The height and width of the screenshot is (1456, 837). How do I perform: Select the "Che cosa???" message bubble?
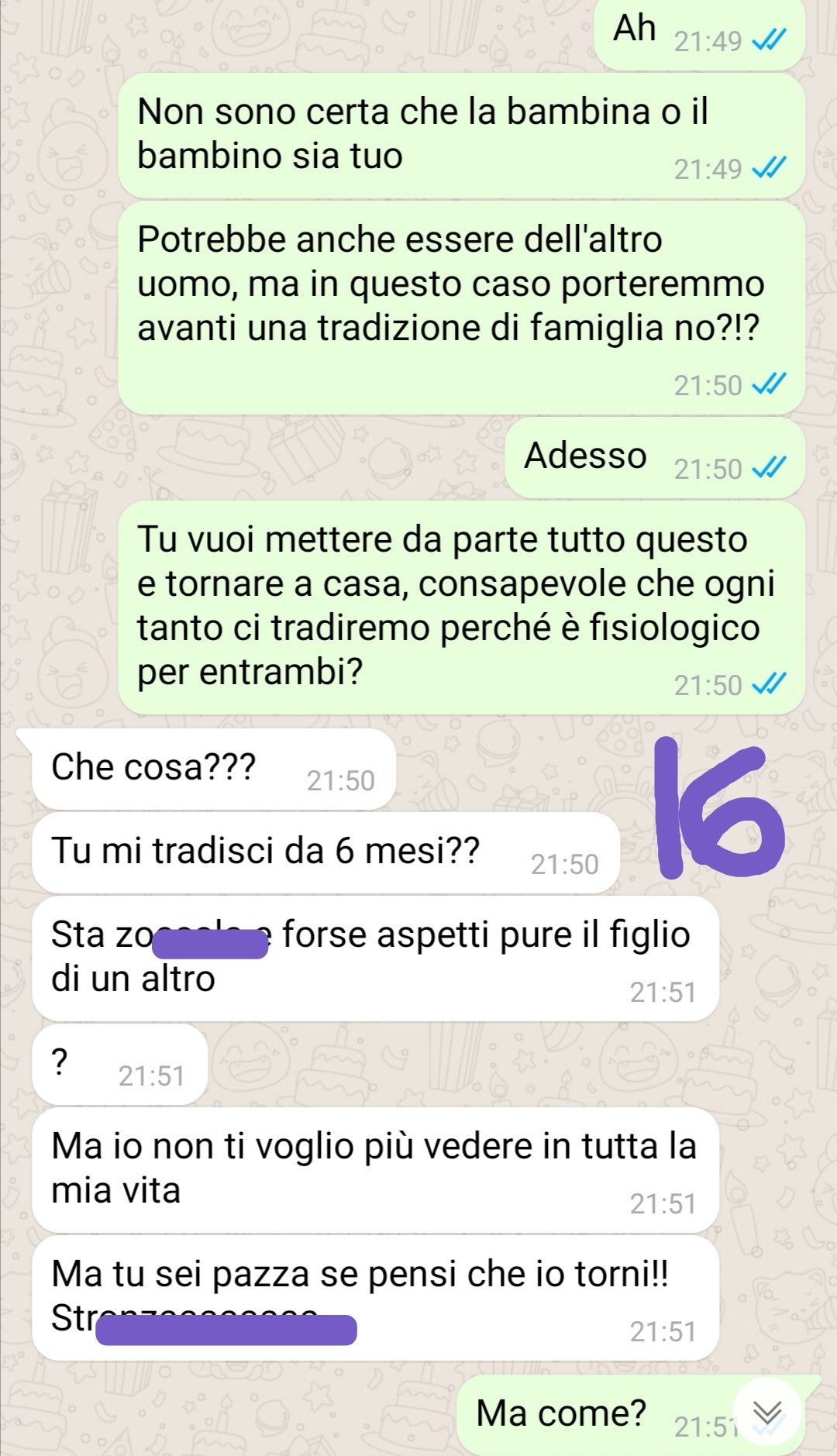pyautogui.click(x=214, y=769)
